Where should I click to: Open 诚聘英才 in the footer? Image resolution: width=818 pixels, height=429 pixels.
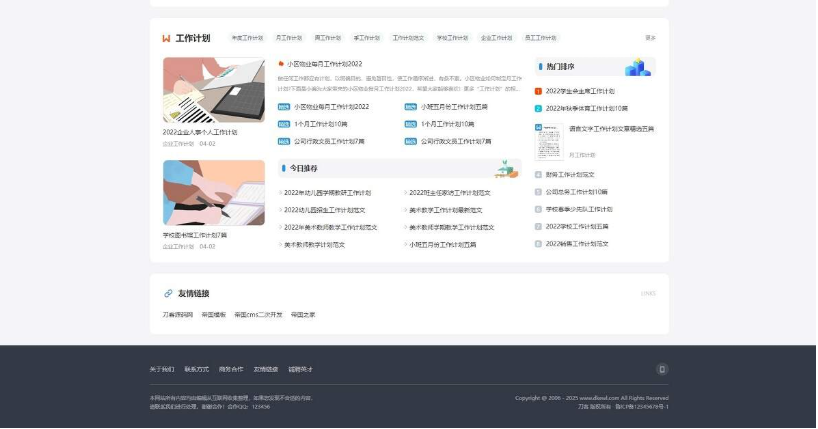[300, 370]
